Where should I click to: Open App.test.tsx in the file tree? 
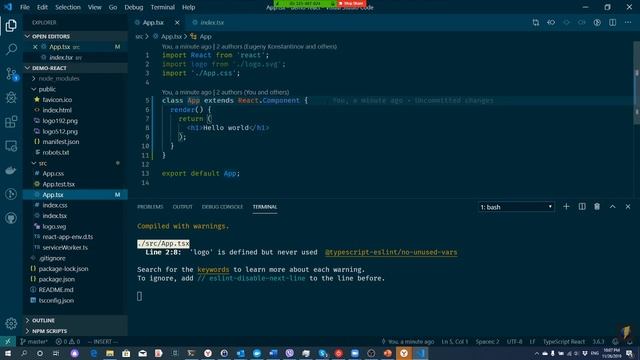[x=58, y=184]
